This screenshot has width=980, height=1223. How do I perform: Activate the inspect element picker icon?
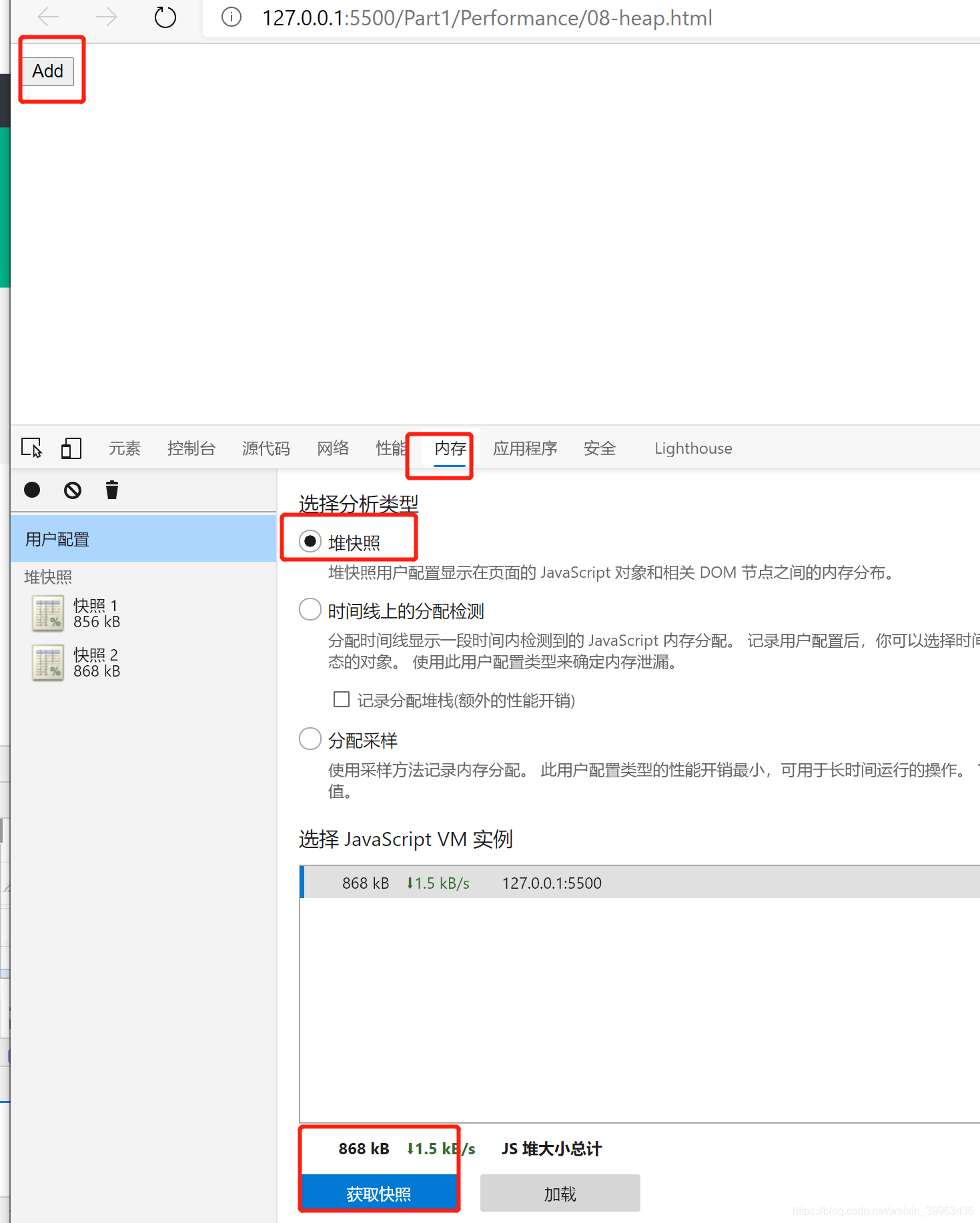point(31,448)
